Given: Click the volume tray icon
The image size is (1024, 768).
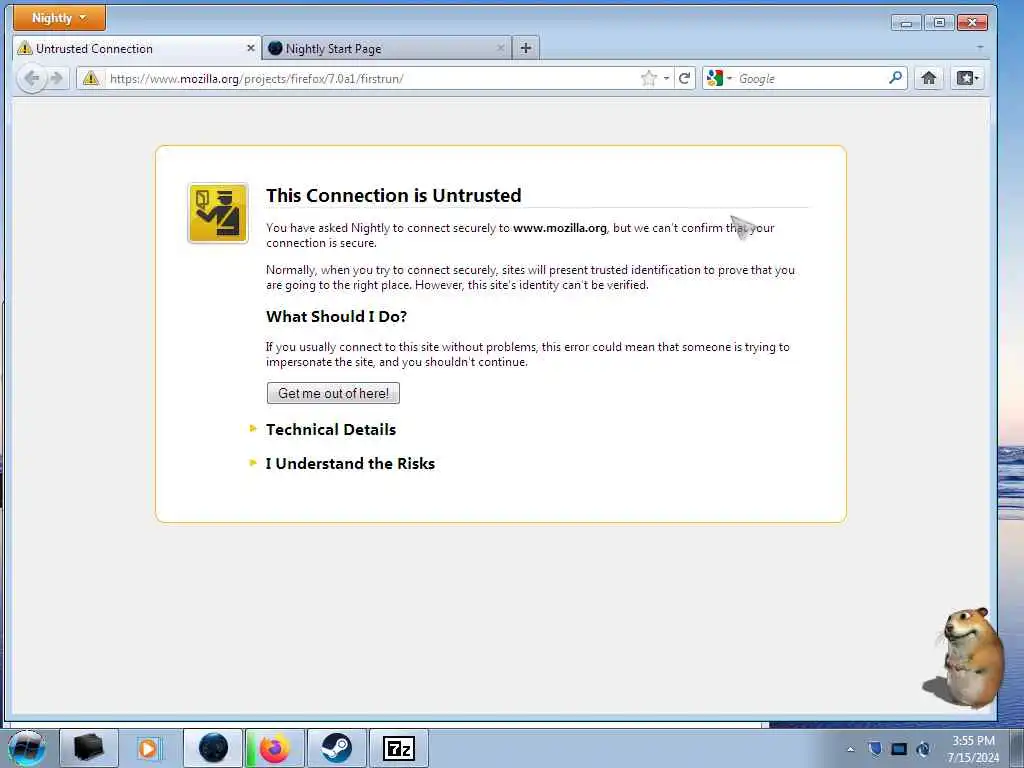Looking at the screenshot, I should coord(923,748).
